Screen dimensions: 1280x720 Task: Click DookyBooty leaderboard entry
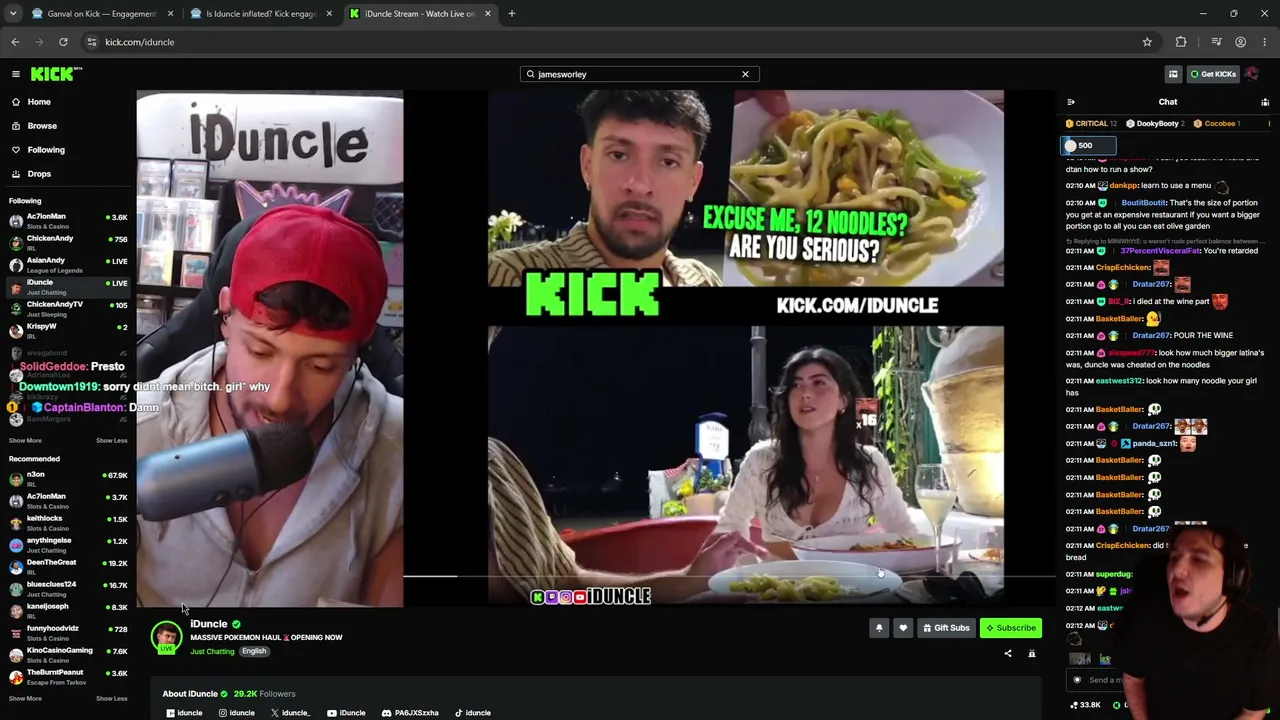(x=1155, y=124)
